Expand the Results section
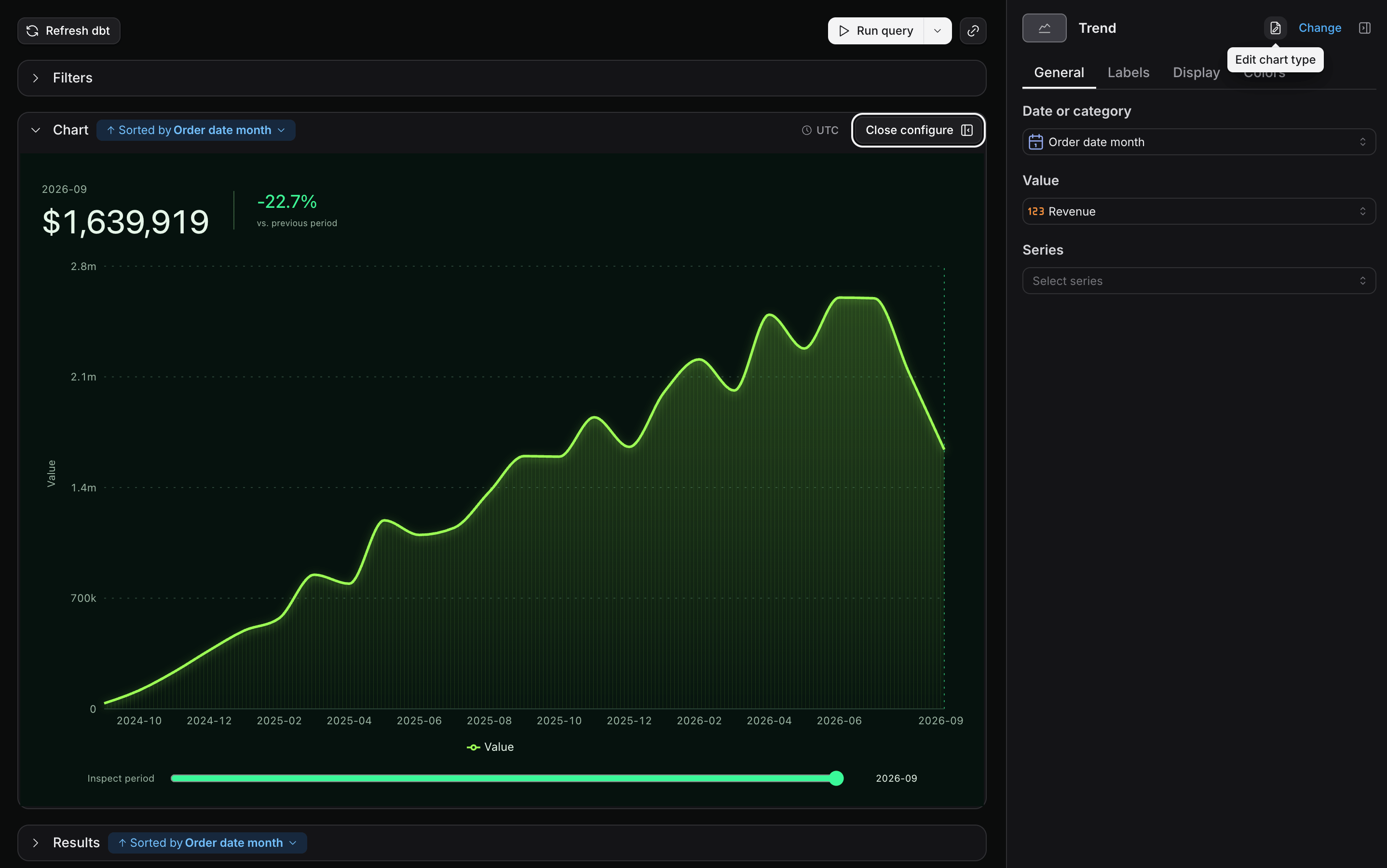 (x=36, y=843)
